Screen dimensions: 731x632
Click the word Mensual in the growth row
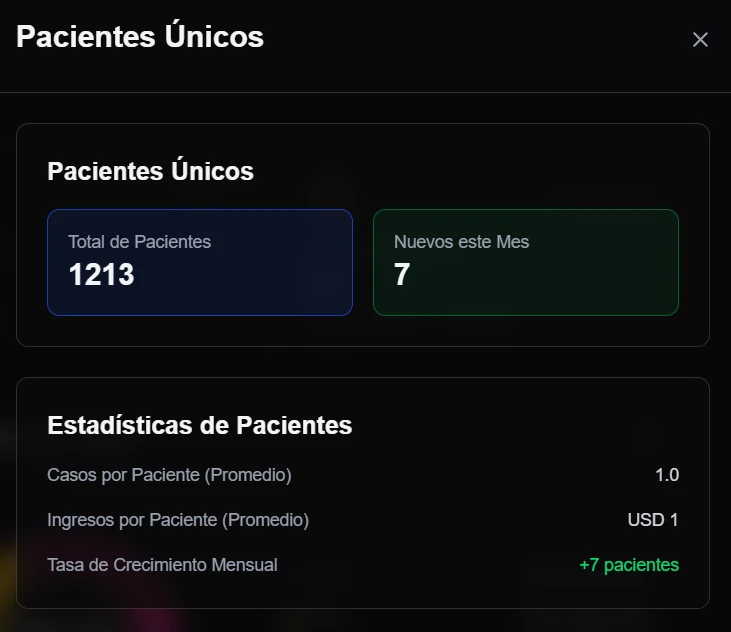pyautogui.click(x=244, y=565)
